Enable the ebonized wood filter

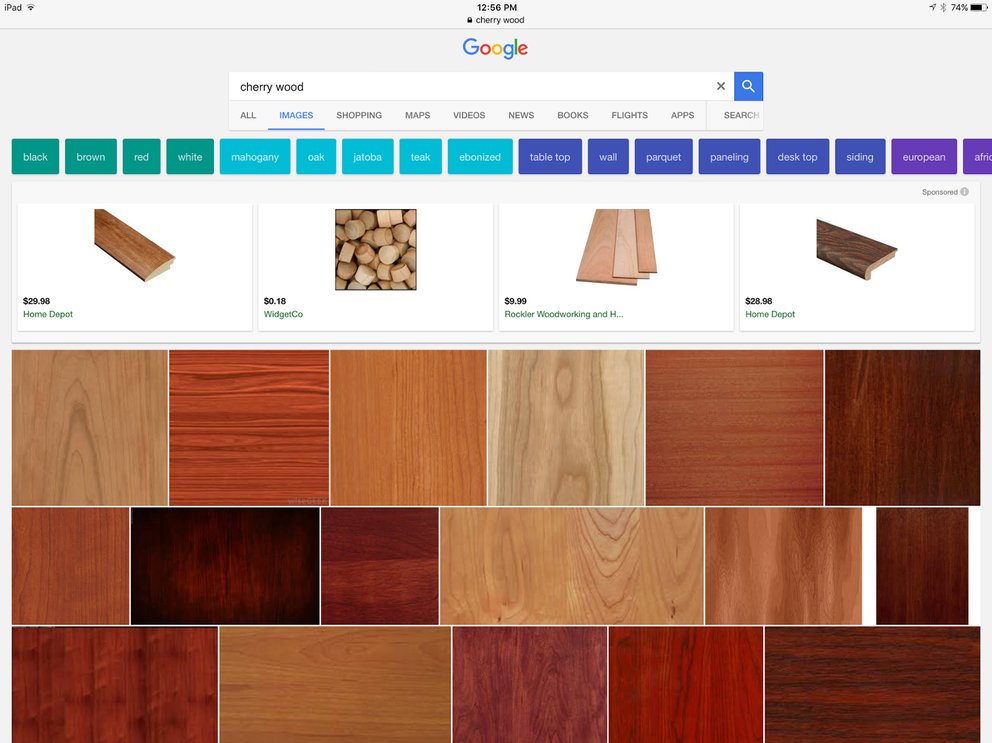coord(480,156)
